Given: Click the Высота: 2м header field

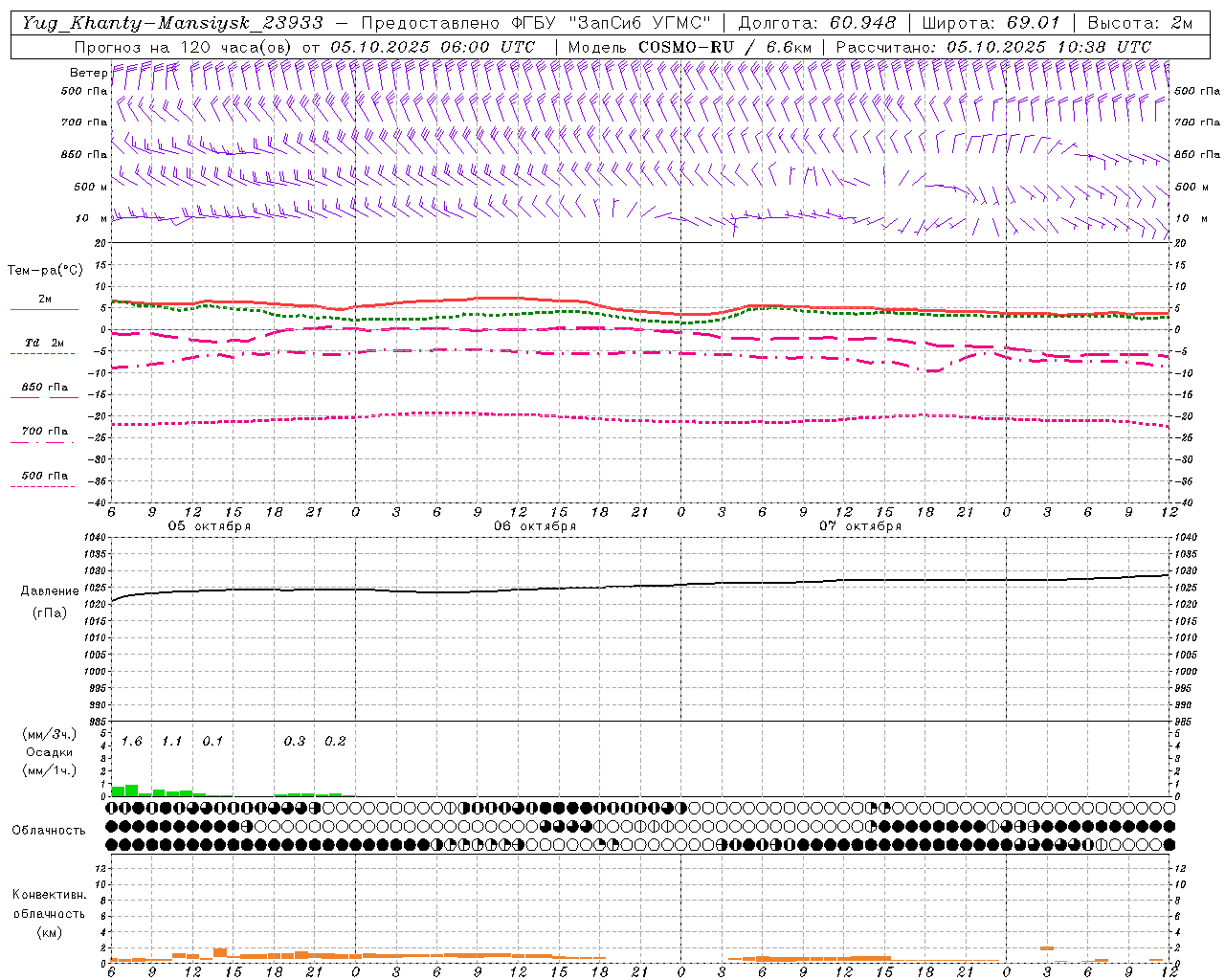Looking at the screenshot, I should [x=1140, y=23].
